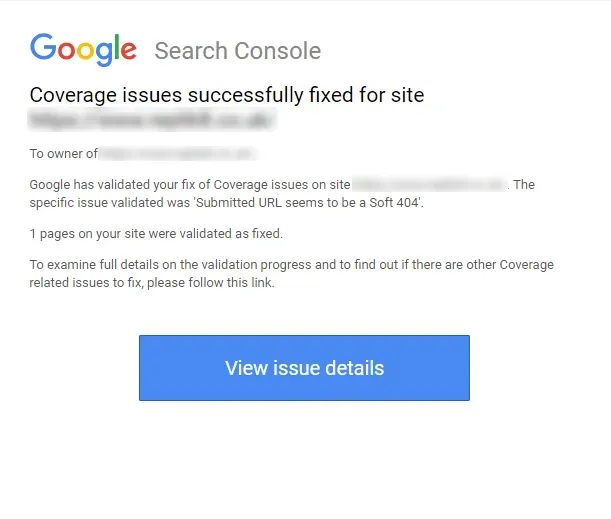Viewport: 611px width, 519px height.
Task: Click the blurred URL after 'To owner of'
Action: pos(177,154)
